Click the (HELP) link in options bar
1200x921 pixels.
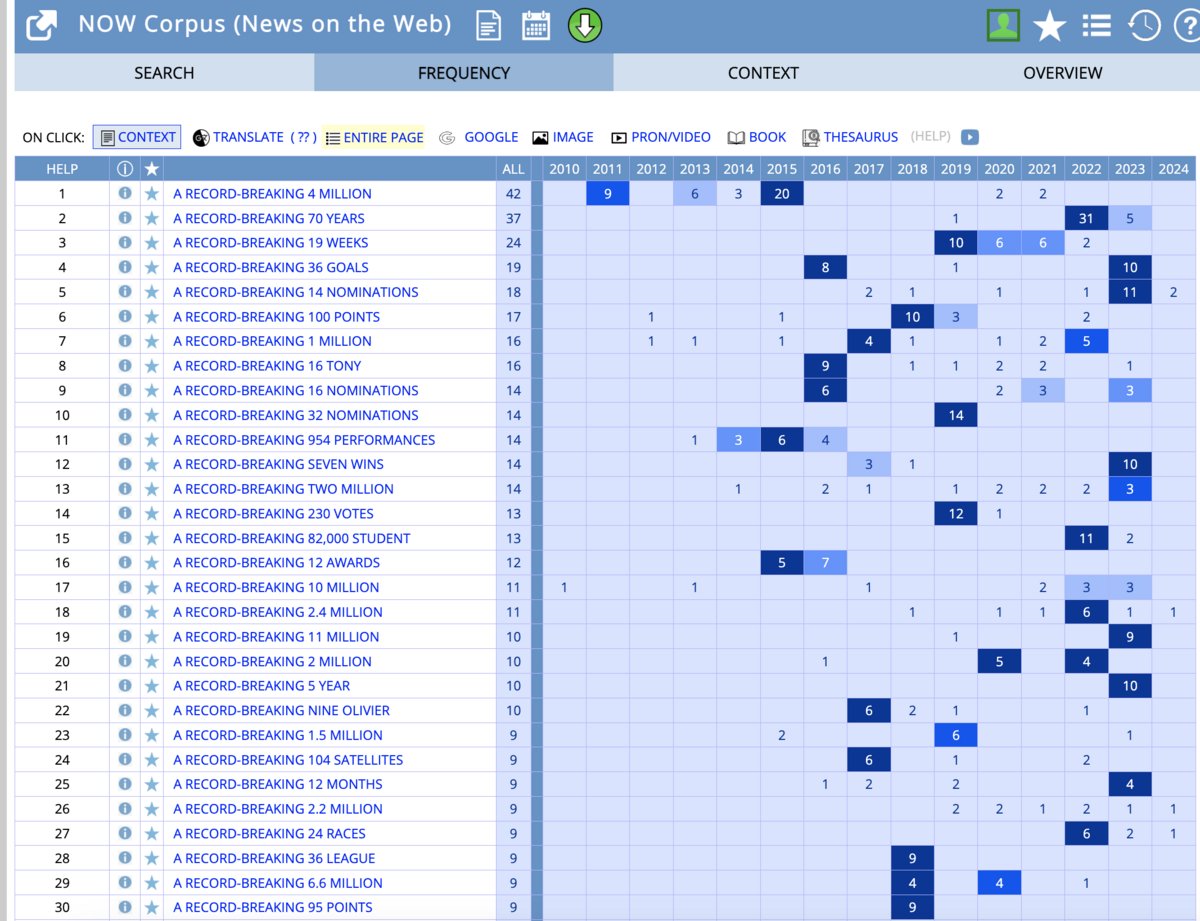930,137
